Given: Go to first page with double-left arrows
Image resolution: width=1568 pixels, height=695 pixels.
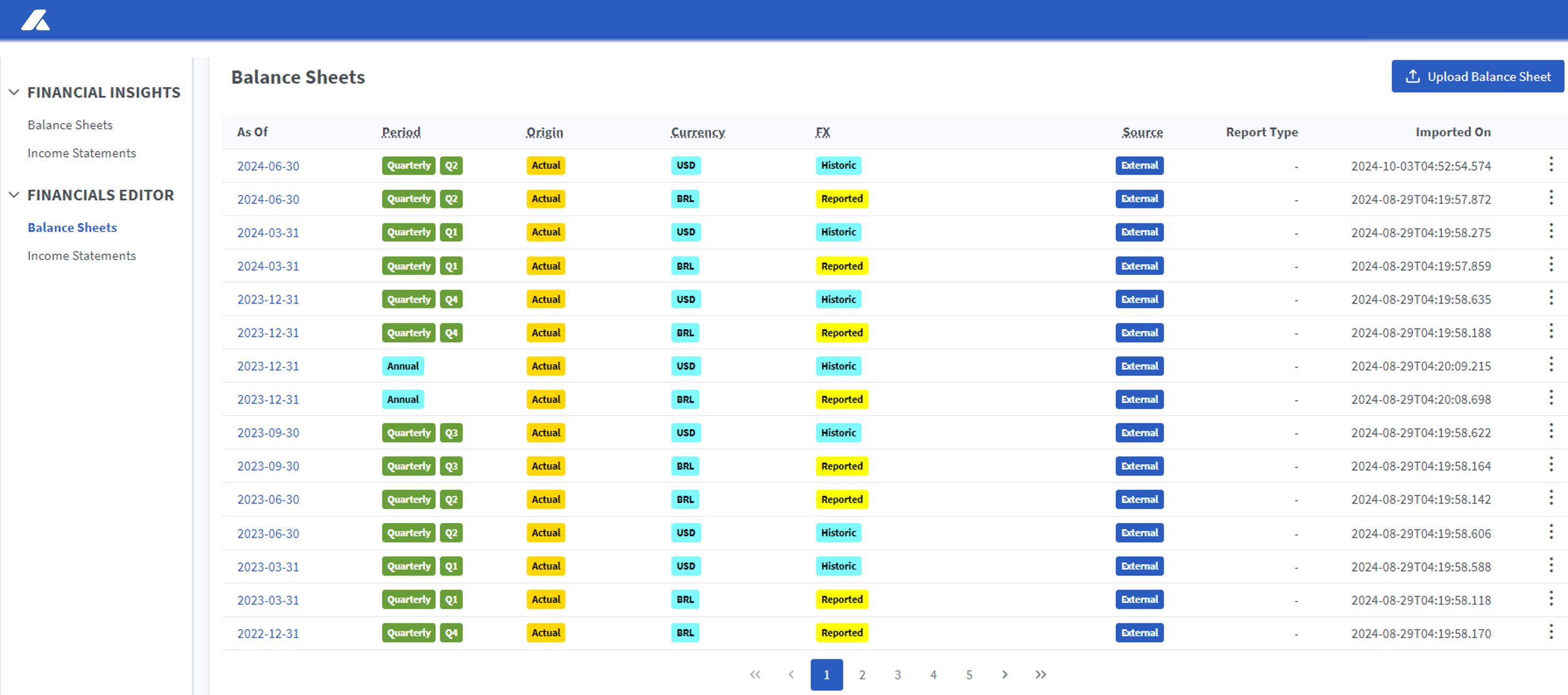Looking at the screenshot, I should pos(755,674).
